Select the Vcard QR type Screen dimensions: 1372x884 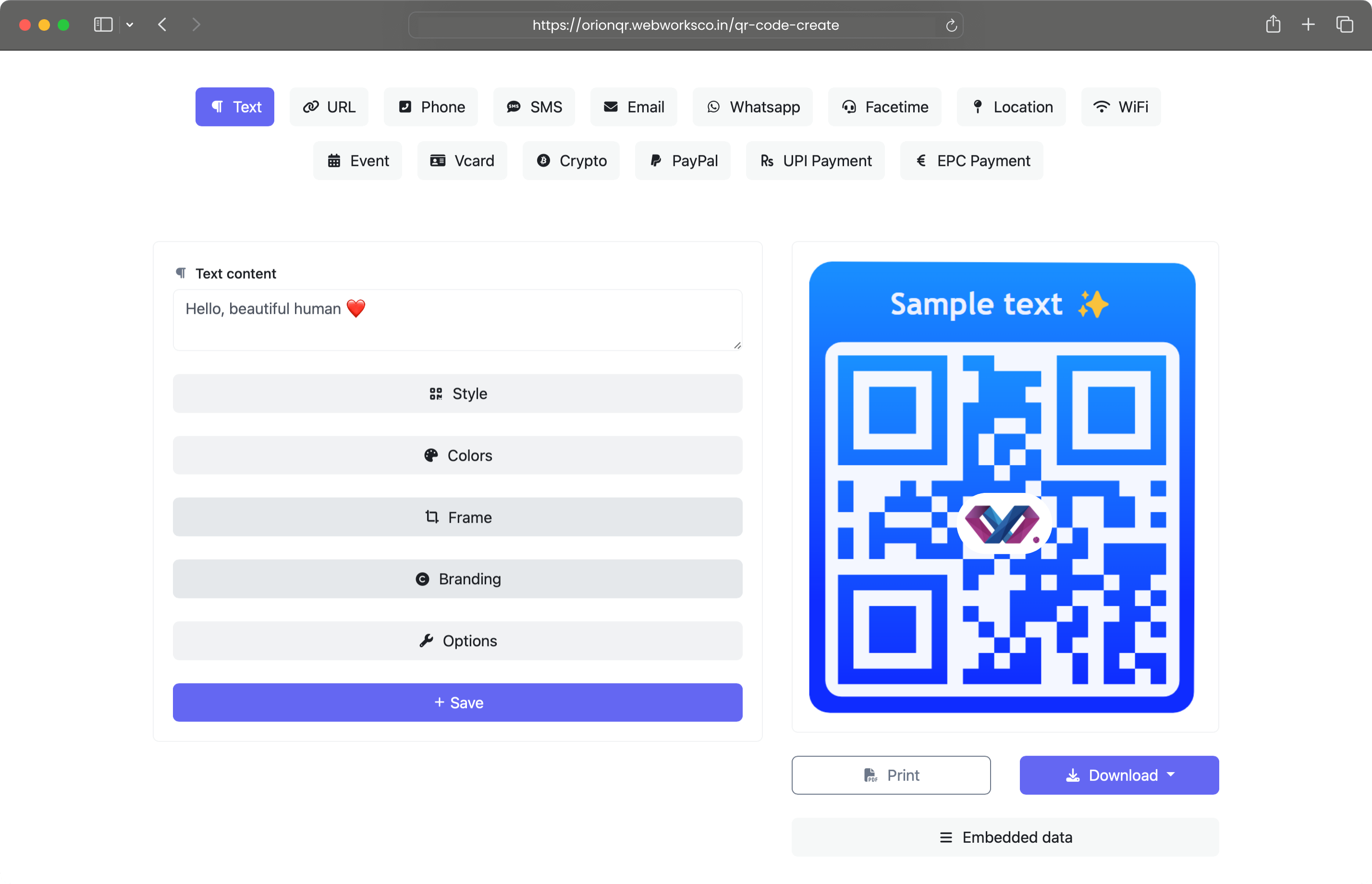pyautogui.click(x=463, y=161)
